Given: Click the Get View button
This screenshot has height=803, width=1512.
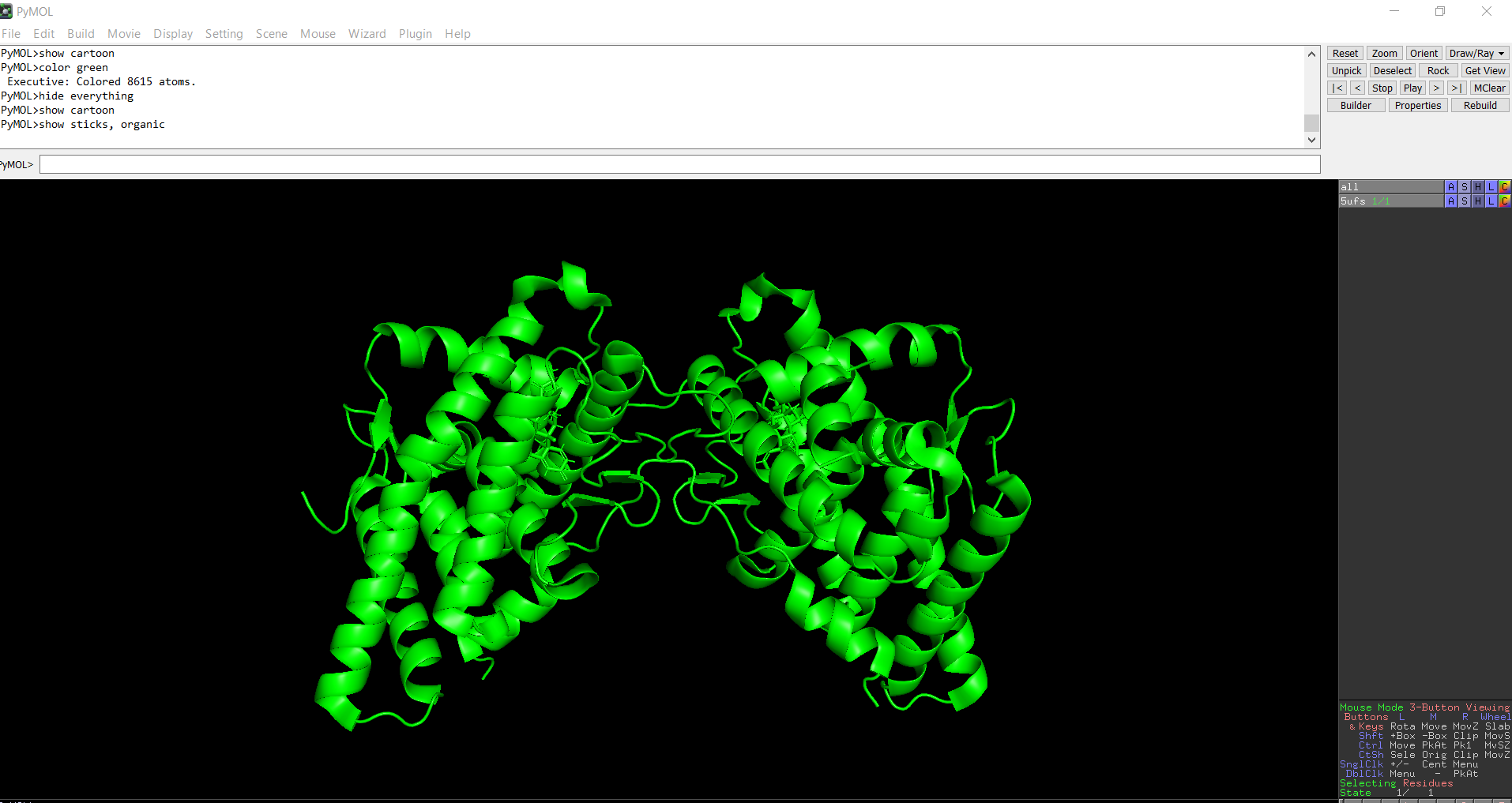Looking at the screenshot, I should coord(1486,71).
